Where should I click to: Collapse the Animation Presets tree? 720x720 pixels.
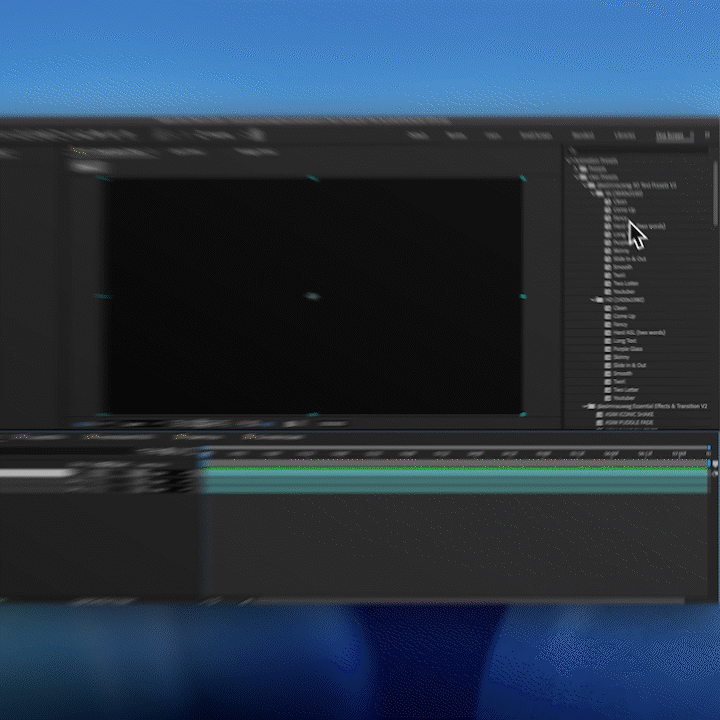pyautogui.click(x=568, y=160)
